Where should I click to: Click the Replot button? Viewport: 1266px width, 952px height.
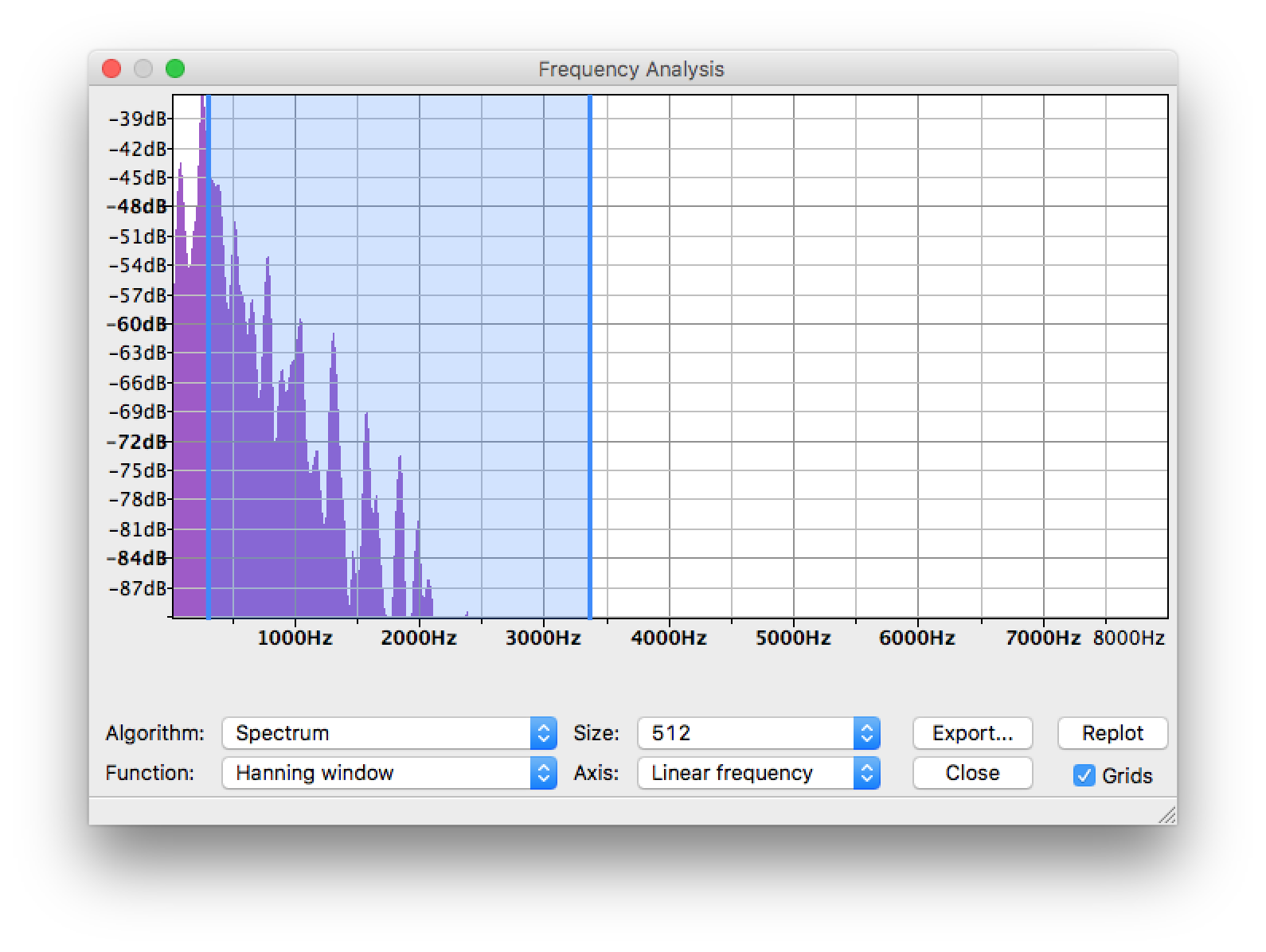tap(1112, 733)
